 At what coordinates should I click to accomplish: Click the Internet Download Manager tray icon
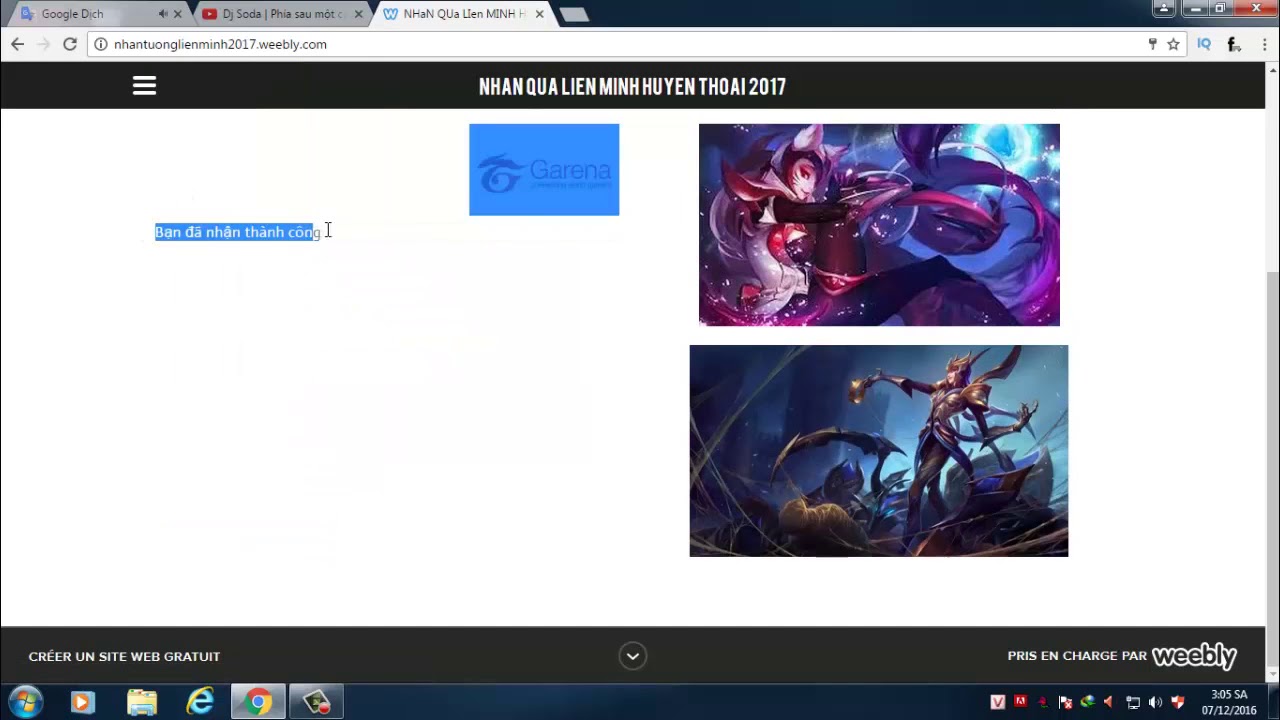pyautogui.click(x=1087, y=702)
